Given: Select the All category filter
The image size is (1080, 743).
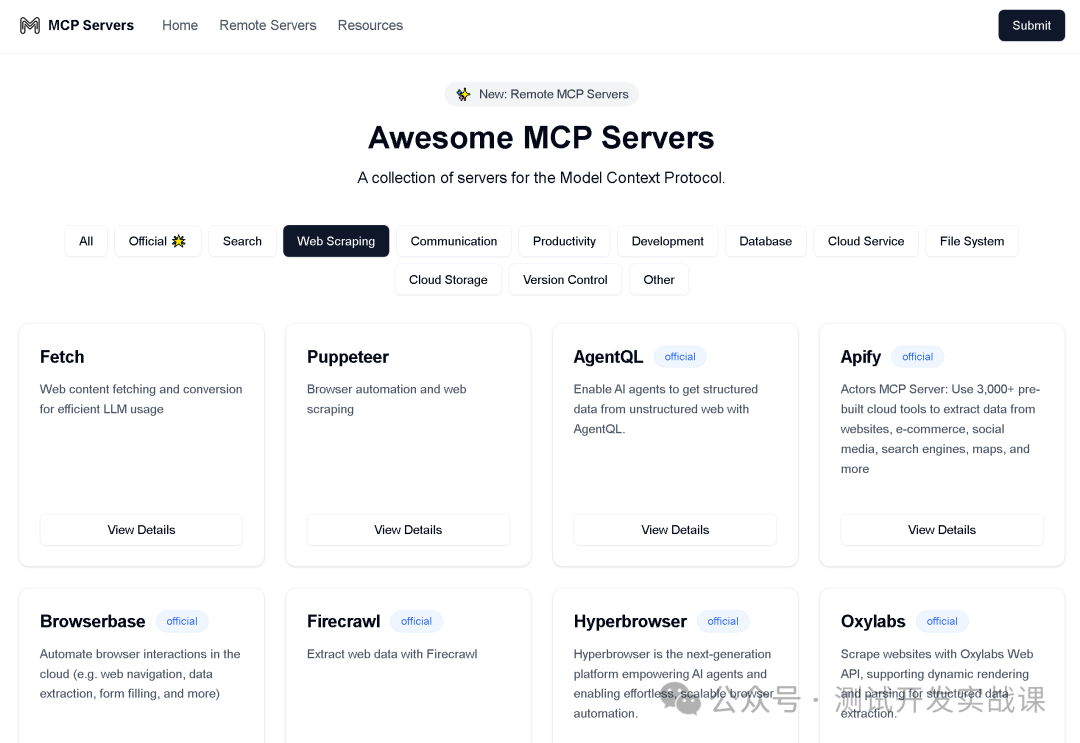Looking at the screenshot, I should [86, 241].
